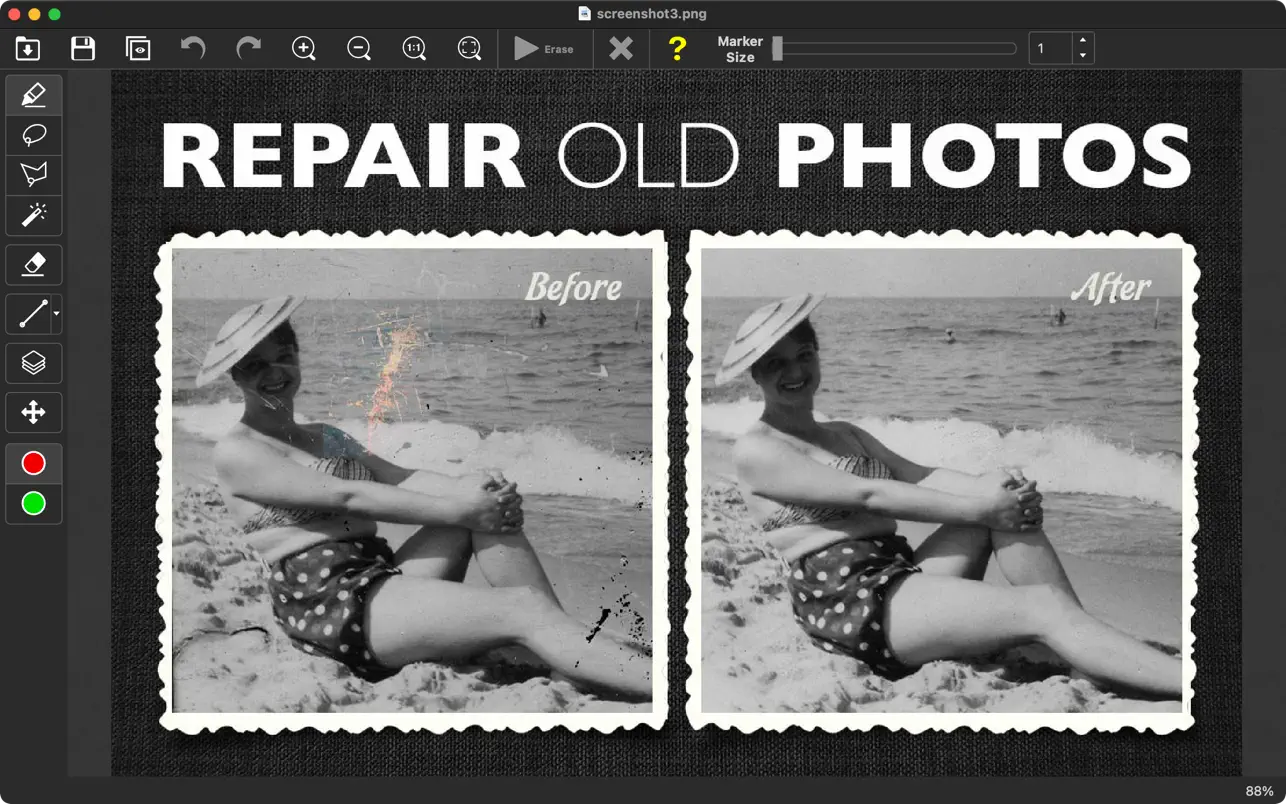Open the layers stack tool
Image resolution: width=1286 pixels, height=804 pixels.
34,363
